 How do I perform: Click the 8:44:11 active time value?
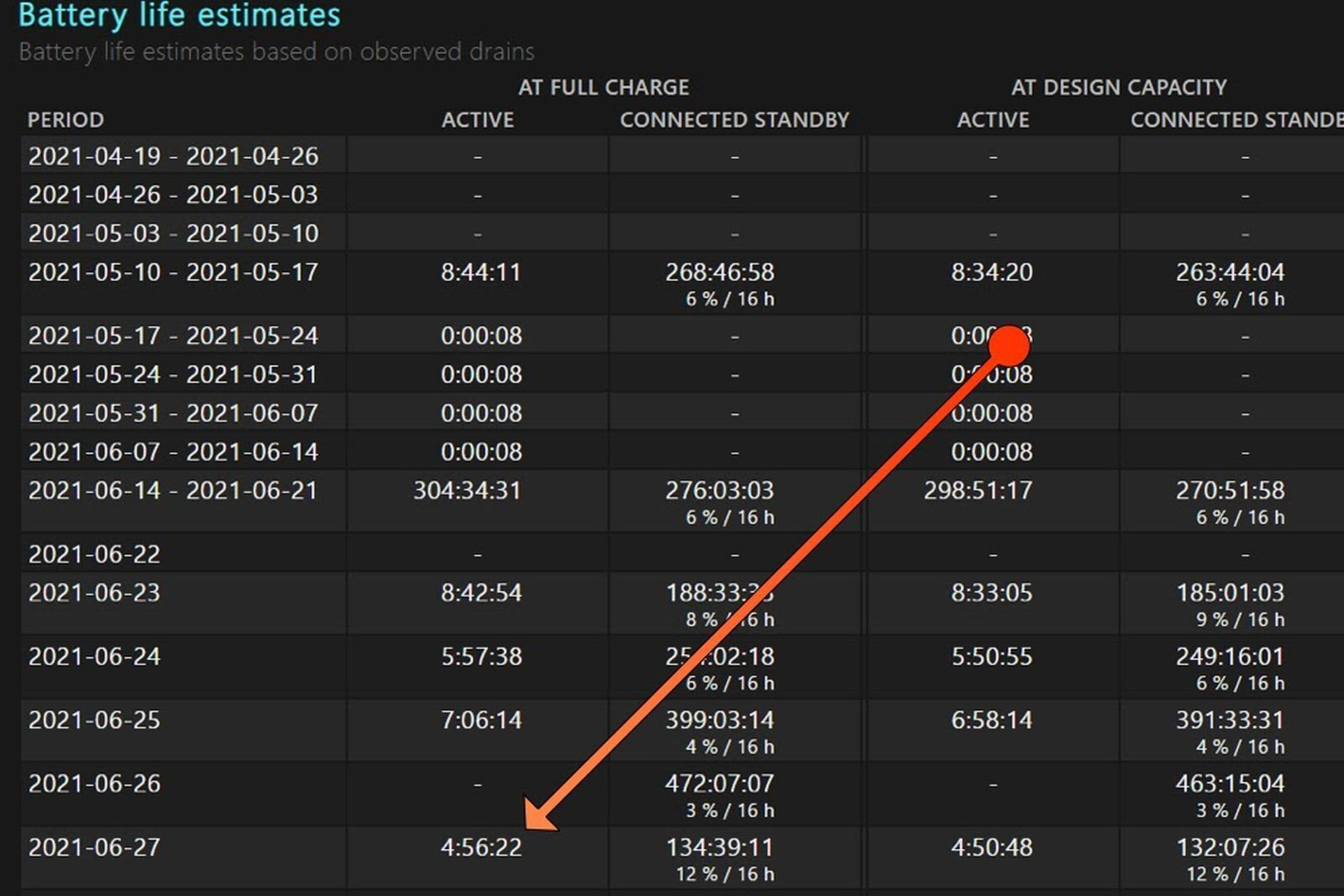click(x=478, y=272)
